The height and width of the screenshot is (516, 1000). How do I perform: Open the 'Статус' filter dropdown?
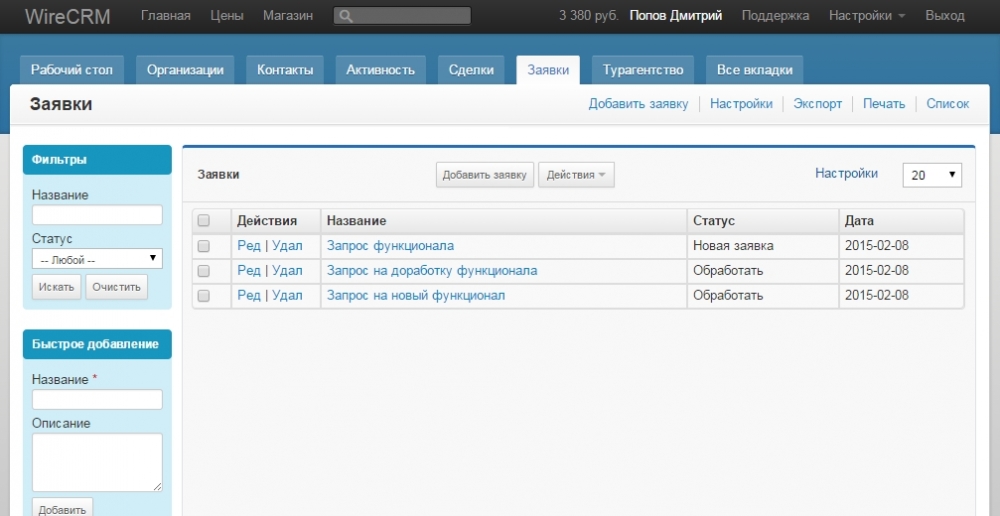pyautogui.click(x=97, y=259)
